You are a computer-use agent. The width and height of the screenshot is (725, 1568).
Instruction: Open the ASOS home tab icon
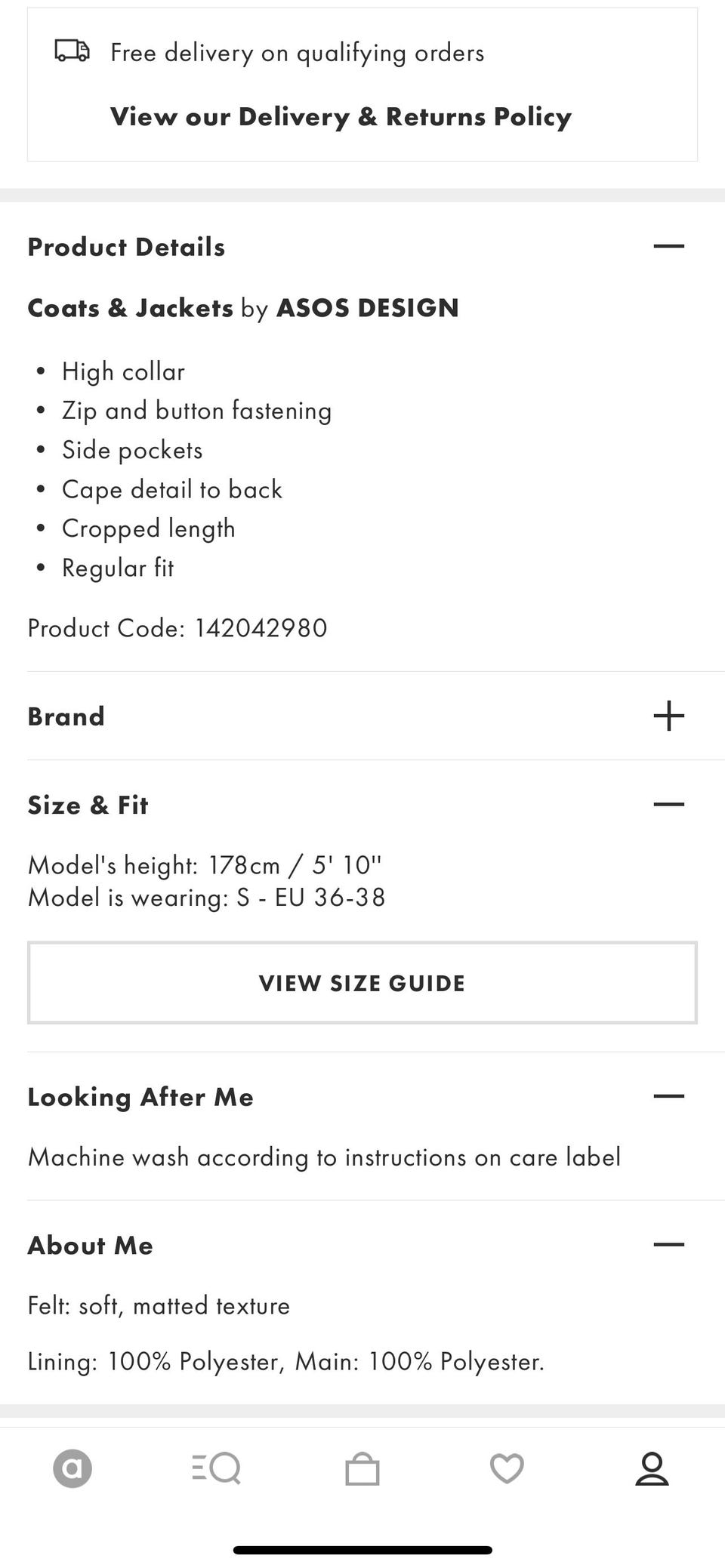click(72, 1468)
